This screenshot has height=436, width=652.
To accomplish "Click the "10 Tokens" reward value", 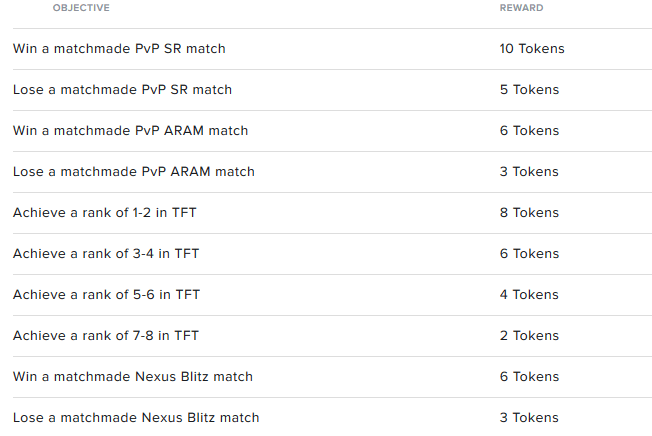I will coord(532,49).
